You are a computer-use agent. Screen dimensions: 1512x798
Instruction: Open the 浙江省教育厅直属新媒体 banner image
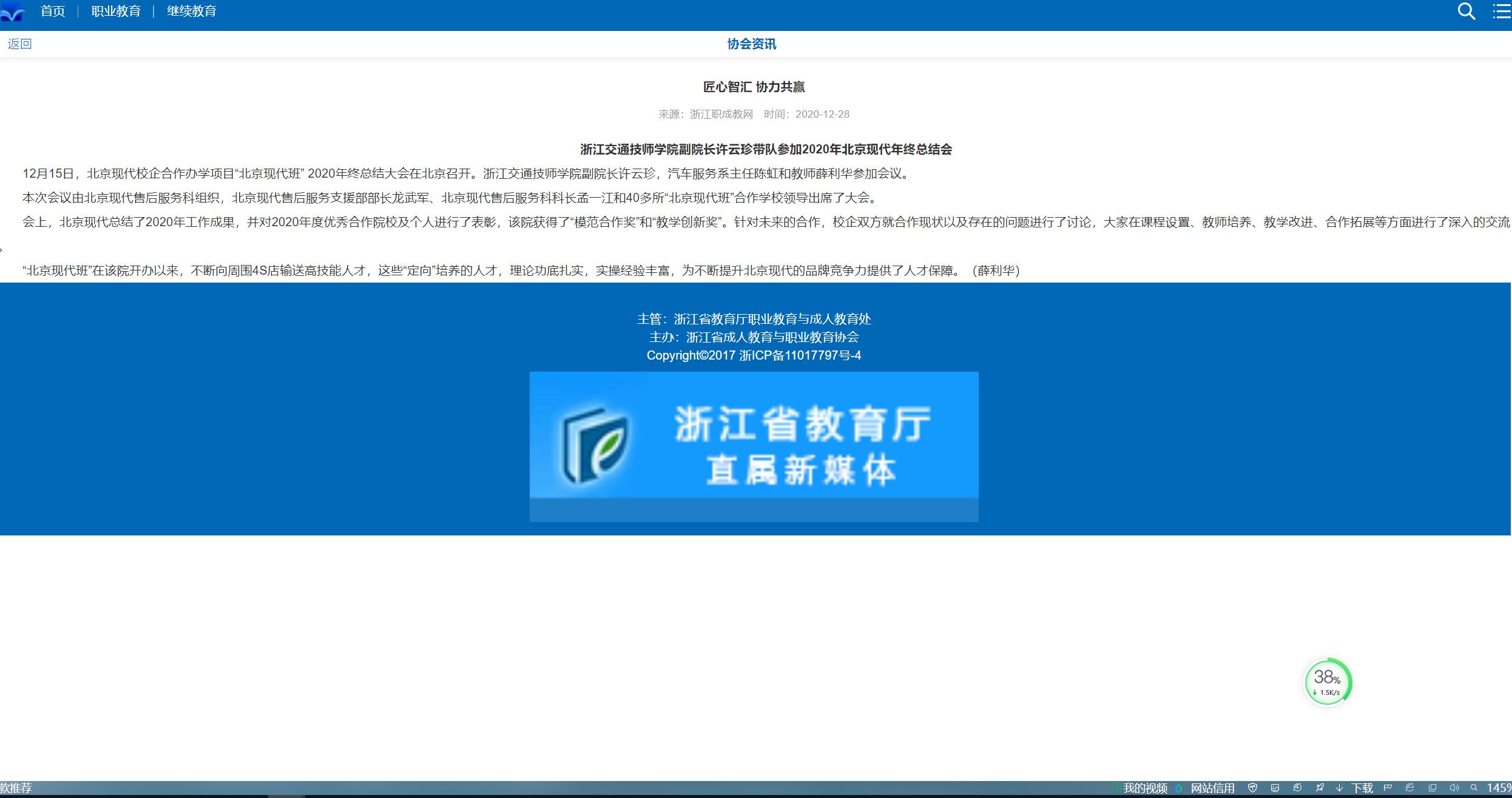click(754, 447)
